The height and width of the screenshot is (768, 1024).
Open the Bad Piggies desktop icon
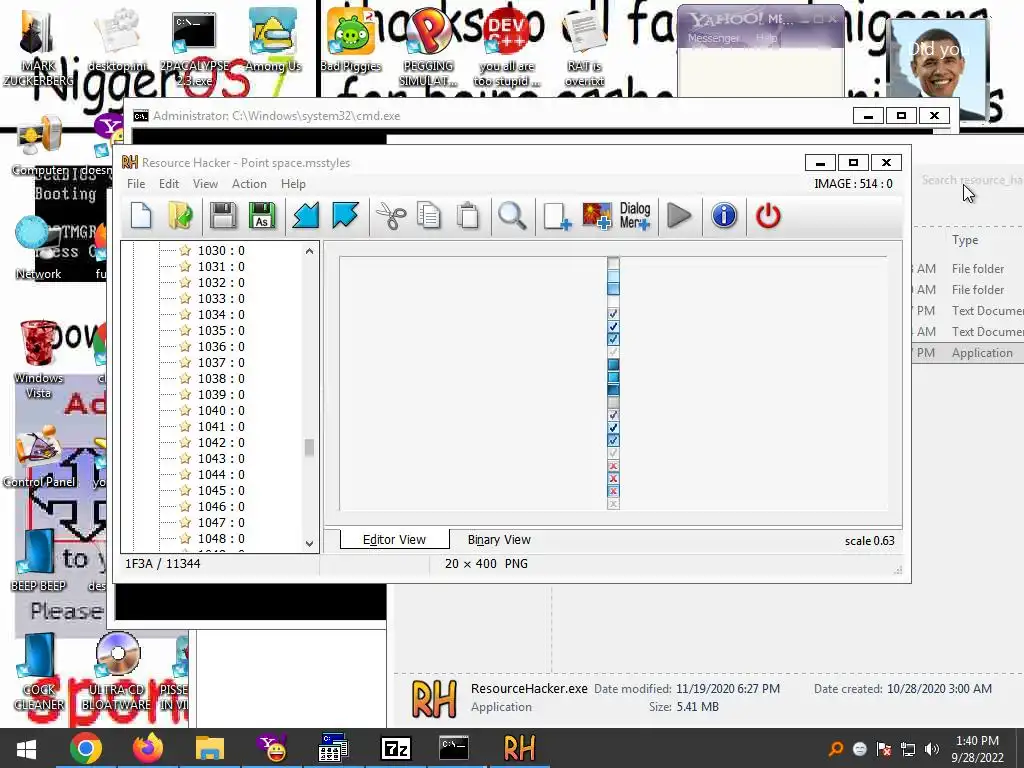coord(351,40)
